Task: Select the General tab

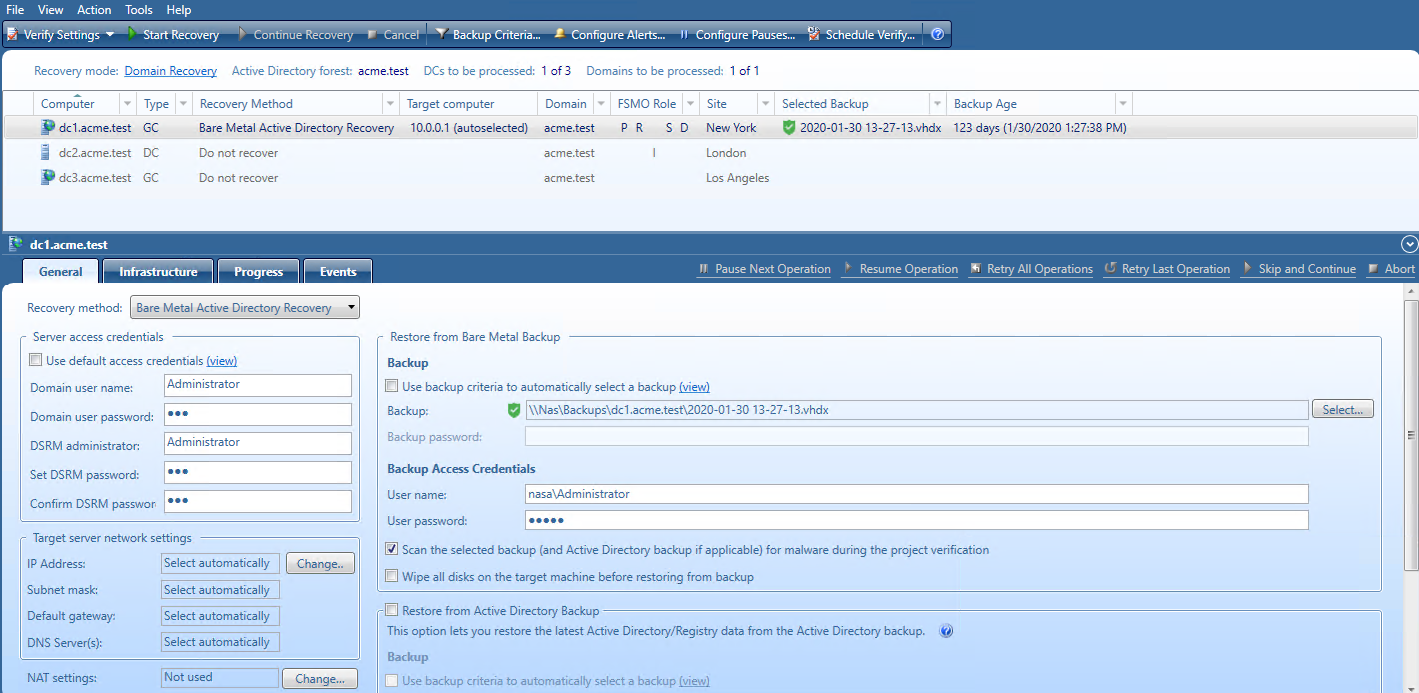Action: click(60, 271)
